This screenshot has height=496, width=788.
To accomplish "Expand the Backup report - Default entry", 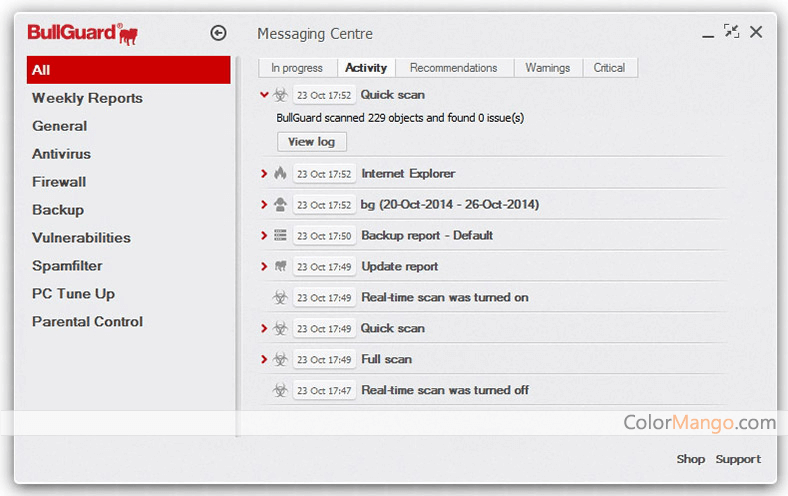I will click(264, 236).
